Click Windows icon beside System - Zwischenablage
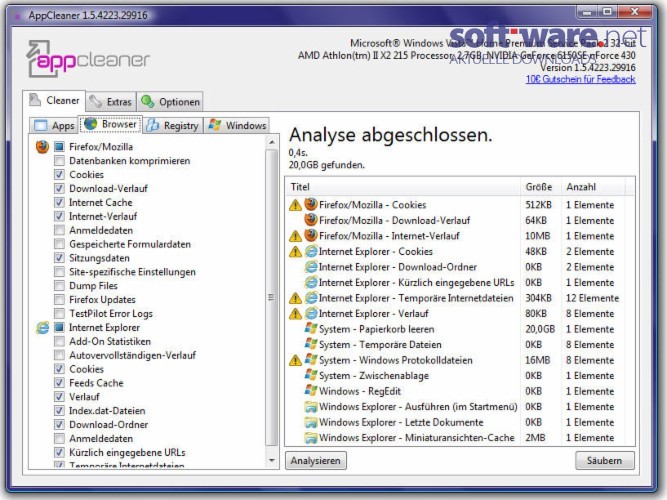 pyautogui.click(x=311, y=375)
